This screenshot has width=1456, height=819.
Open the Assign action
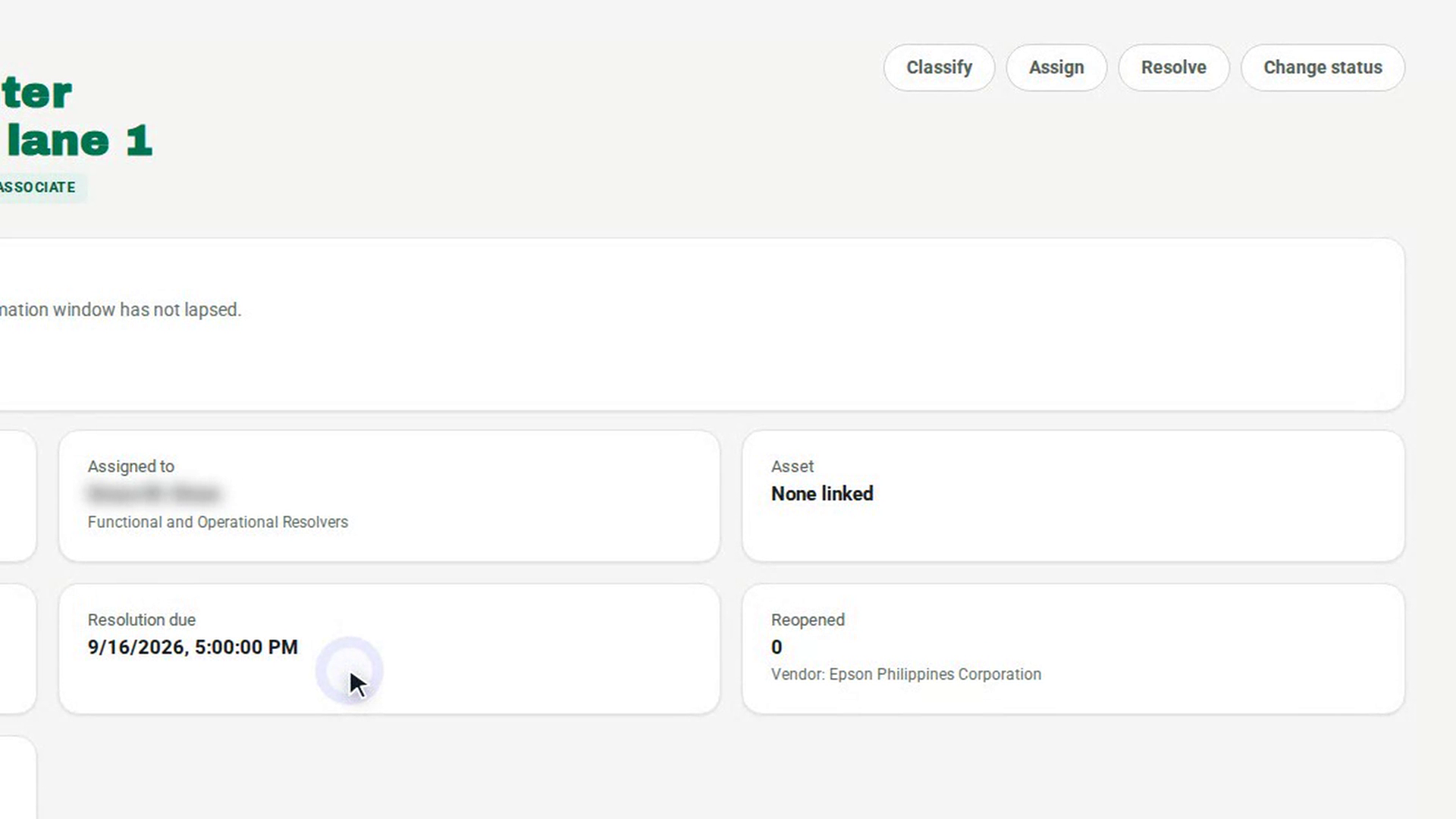1056,67
